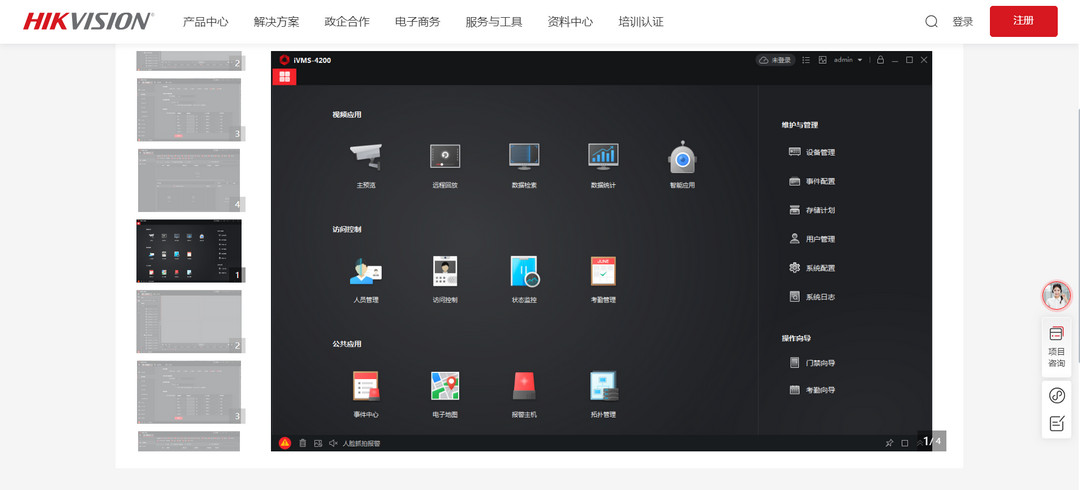The width and height of the screenshot is (1080, 490).
Task: Open the 考勤管理 attendance calendar icon
Action: [x=603, y=272]
